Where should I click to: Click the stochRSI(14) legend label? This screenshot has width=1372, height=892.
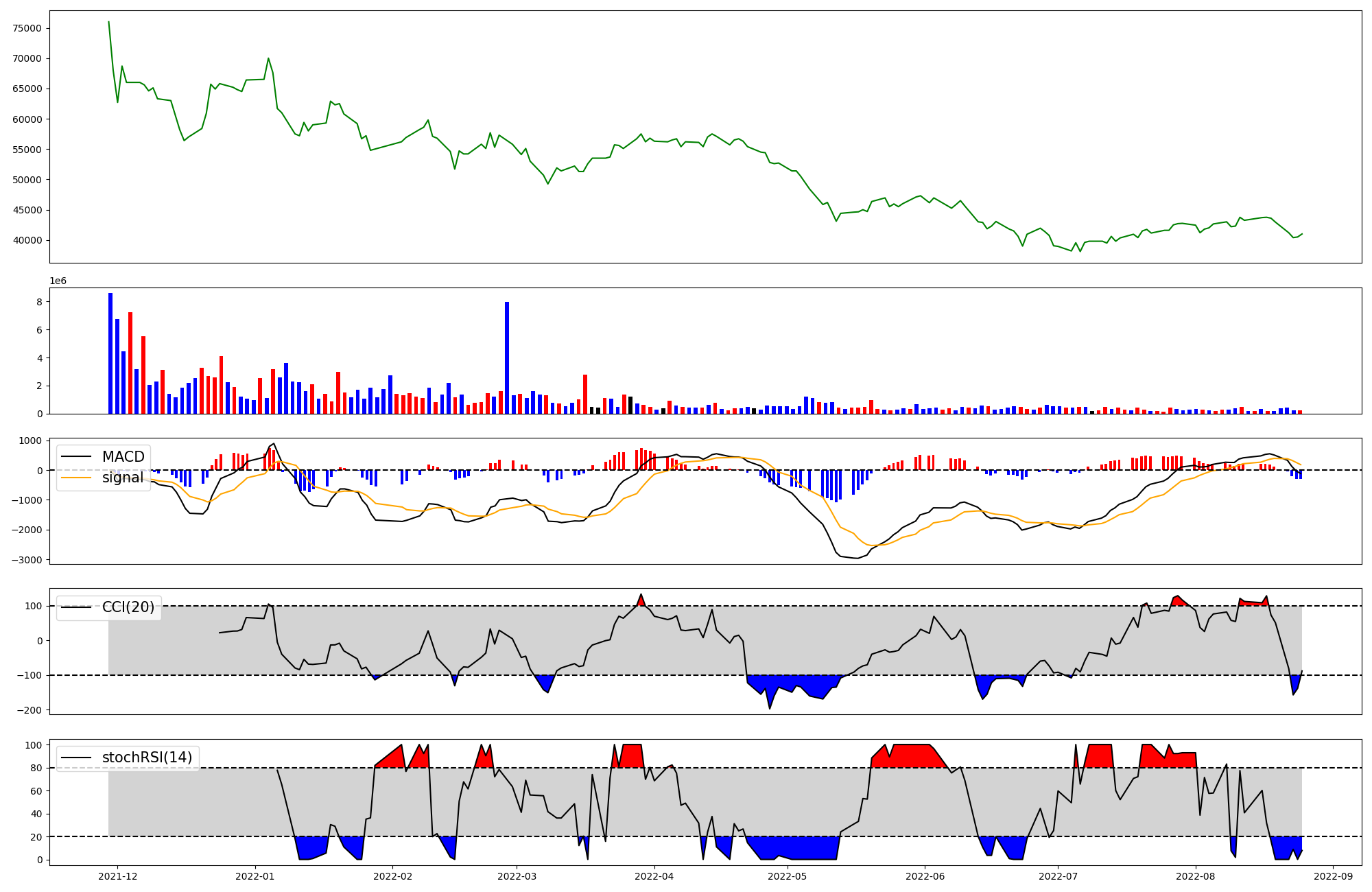[147, 758]
